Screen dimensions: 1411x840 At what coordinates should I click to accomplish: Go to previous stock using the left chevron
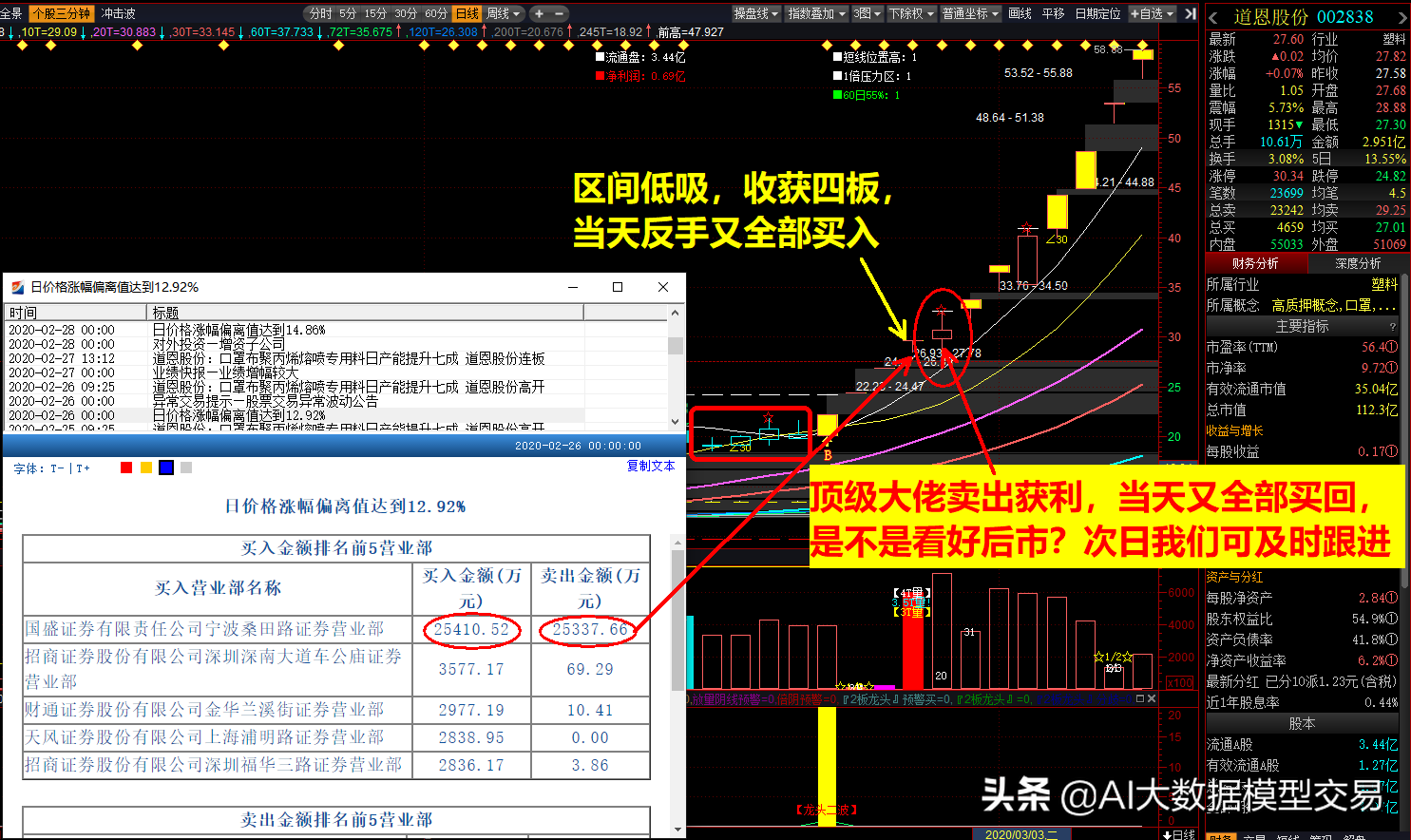[x=1214, y=17]
